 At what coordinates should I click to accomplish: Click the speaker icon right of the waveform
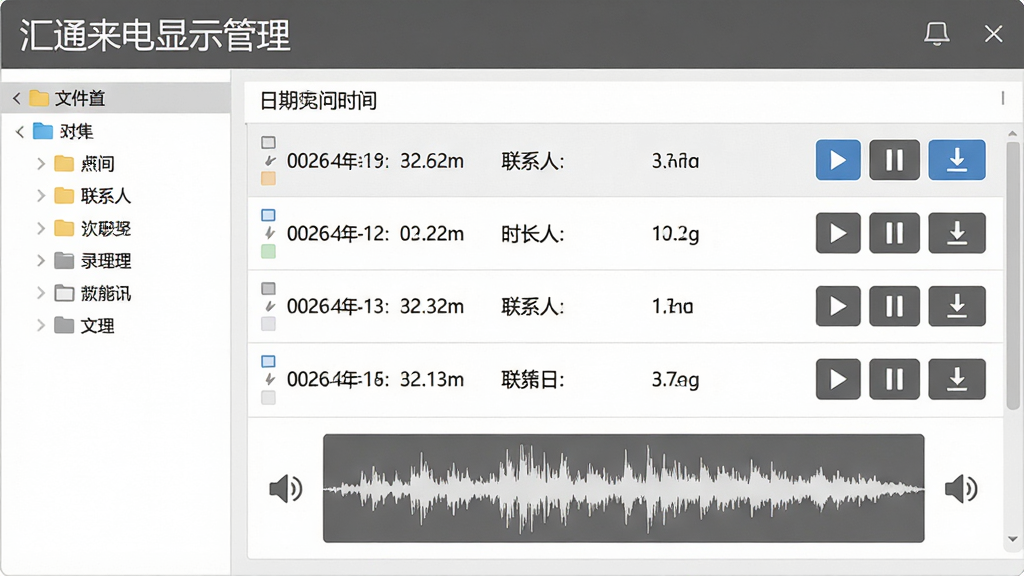click(x=961, y=488)
